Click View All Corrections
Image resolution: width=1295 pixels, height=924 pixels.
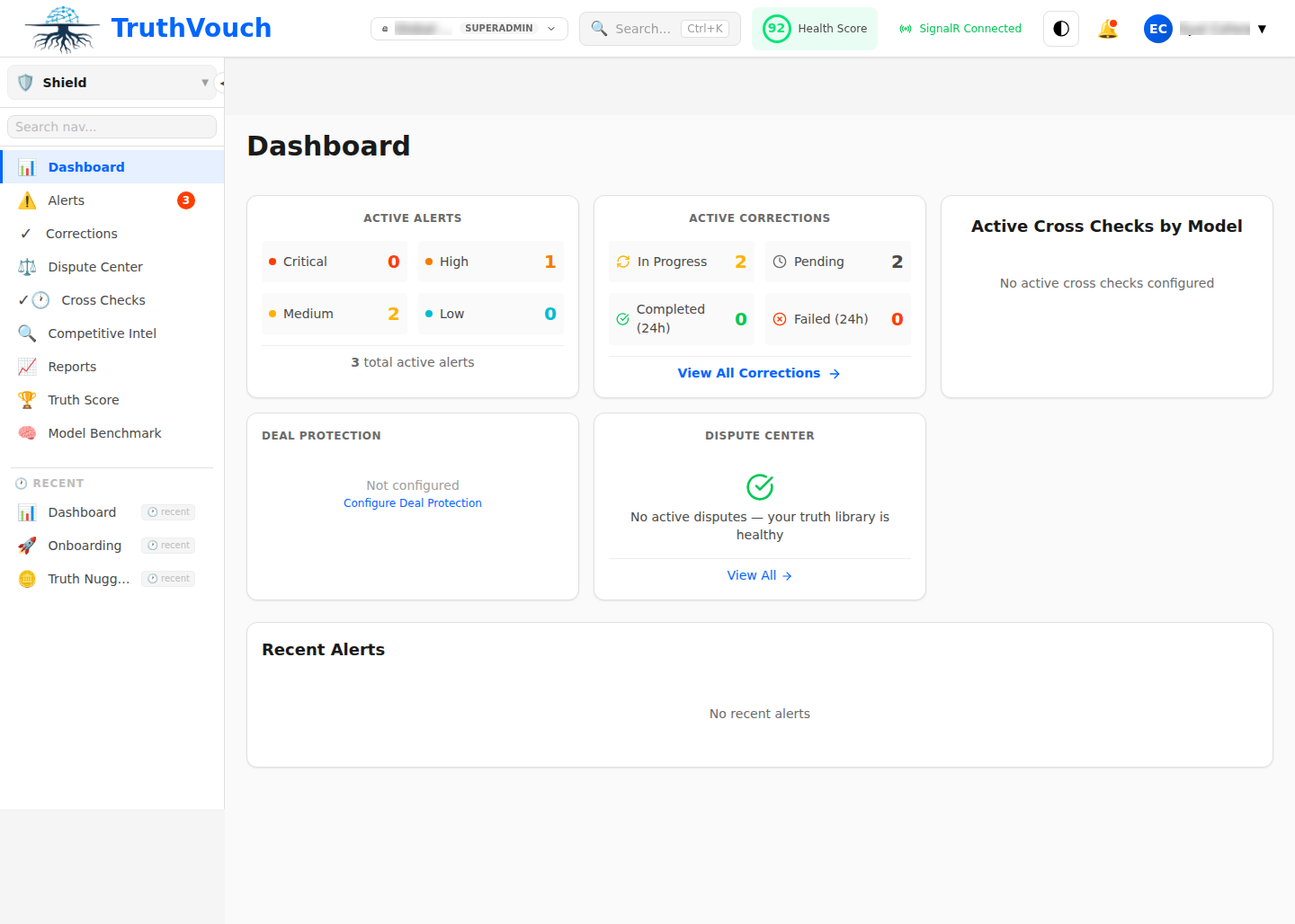[759, 372]
